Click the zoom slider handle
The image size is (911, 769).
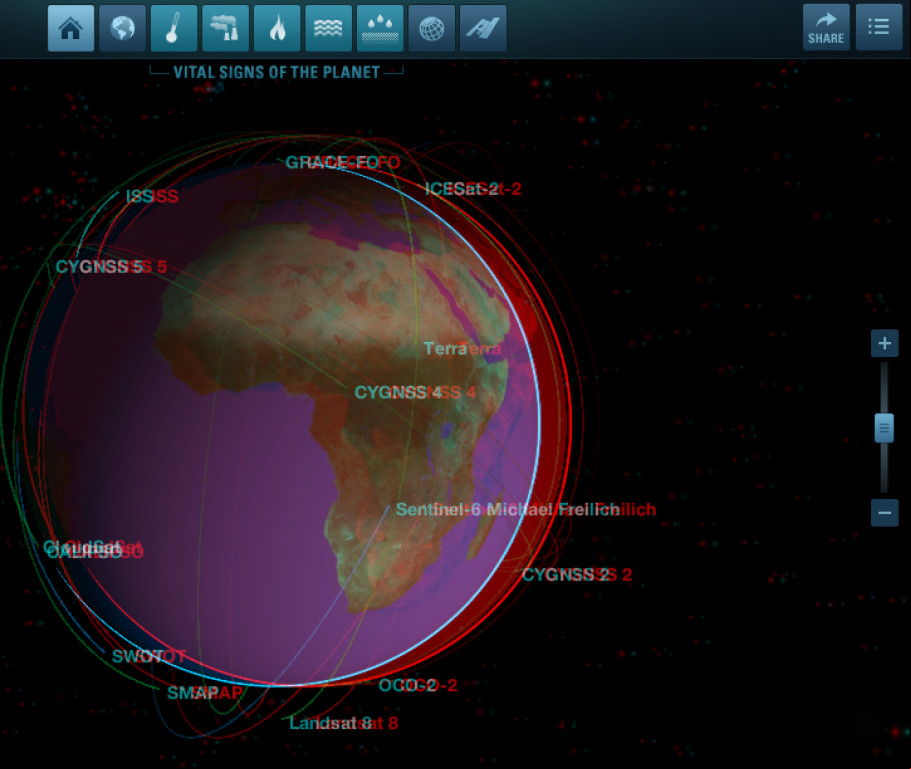884,428
